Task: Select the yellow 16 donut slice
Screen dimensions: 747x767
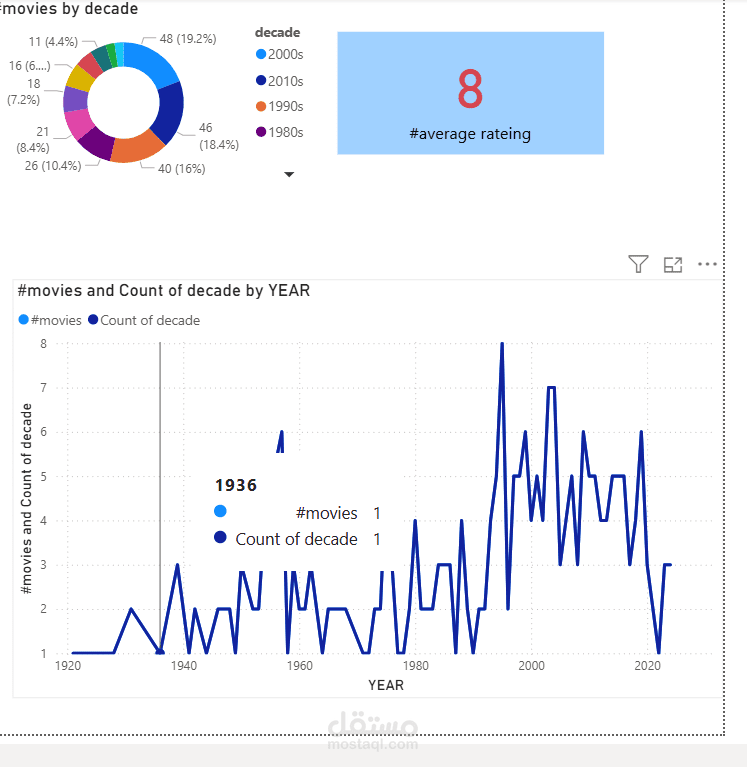Action: coord(80,78)
